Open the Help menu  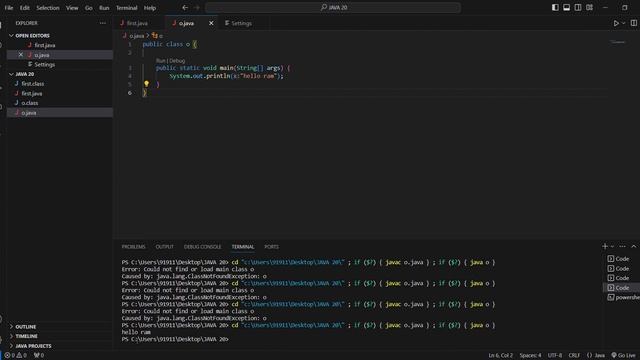(150, 8)
